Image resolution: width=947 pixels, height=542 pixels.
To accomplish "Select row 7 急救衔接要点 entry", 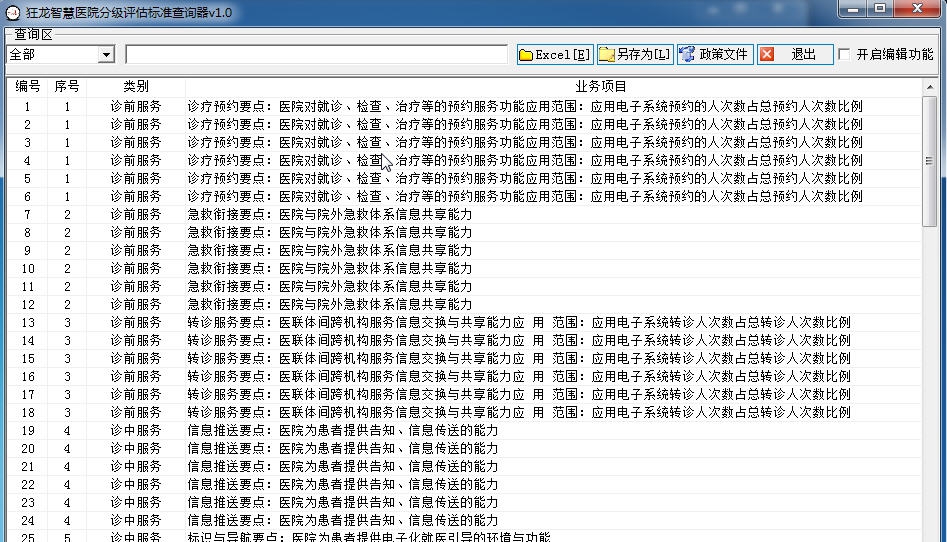I will (330, 215).
